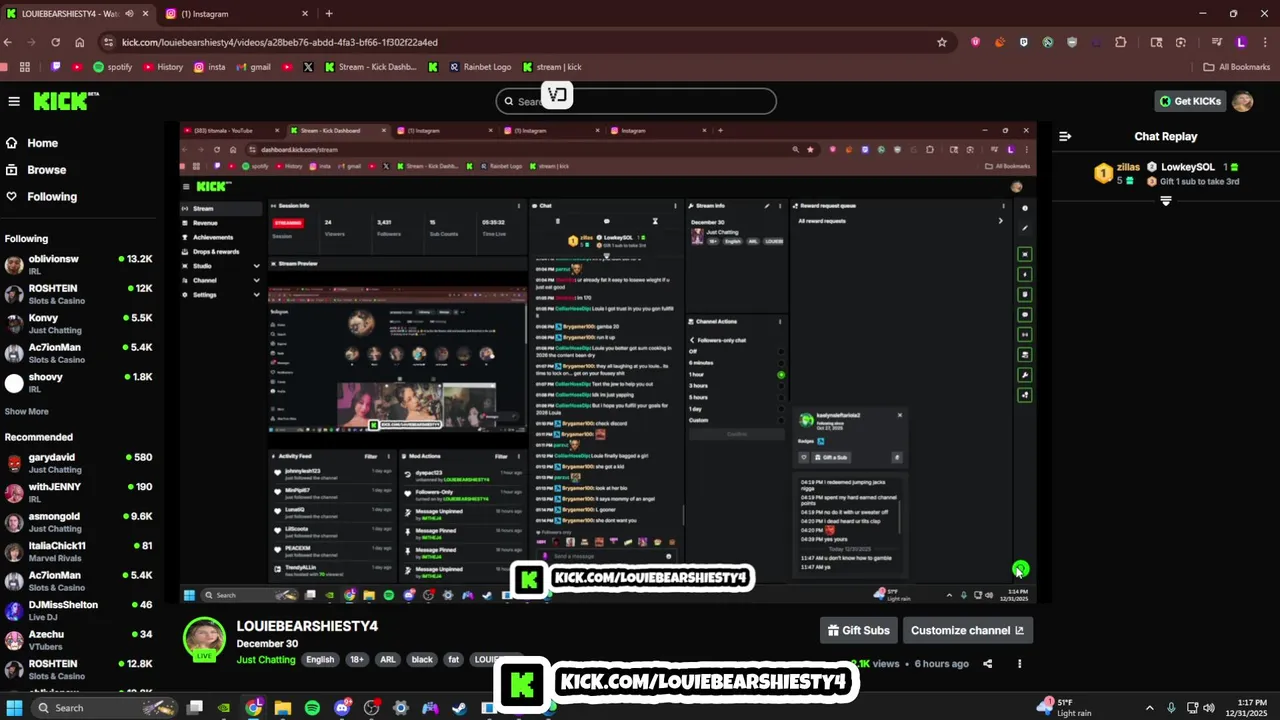The height and width of the screenshot is (720, 1280).
Task: Open the Kick sidebar hamburger menu
Action: 14,101
